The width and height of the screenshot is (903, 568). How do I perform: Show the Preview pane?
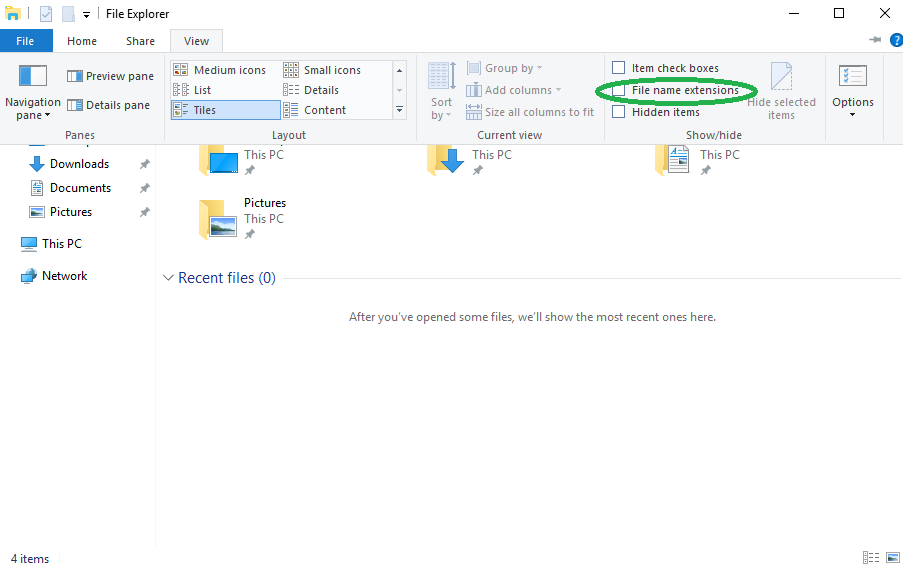(110, 76)
